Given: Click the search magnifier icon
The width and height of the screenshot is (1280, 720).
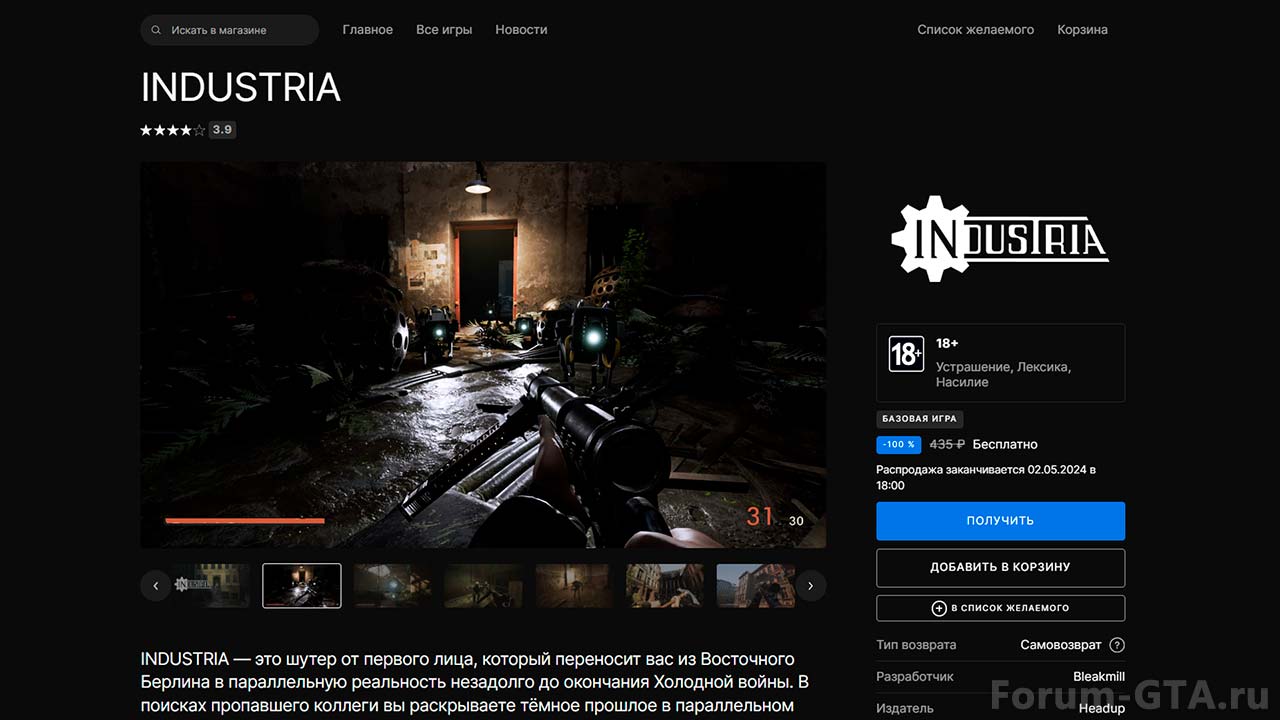Looking at the screenshot, I should click(x=156, y=30).
